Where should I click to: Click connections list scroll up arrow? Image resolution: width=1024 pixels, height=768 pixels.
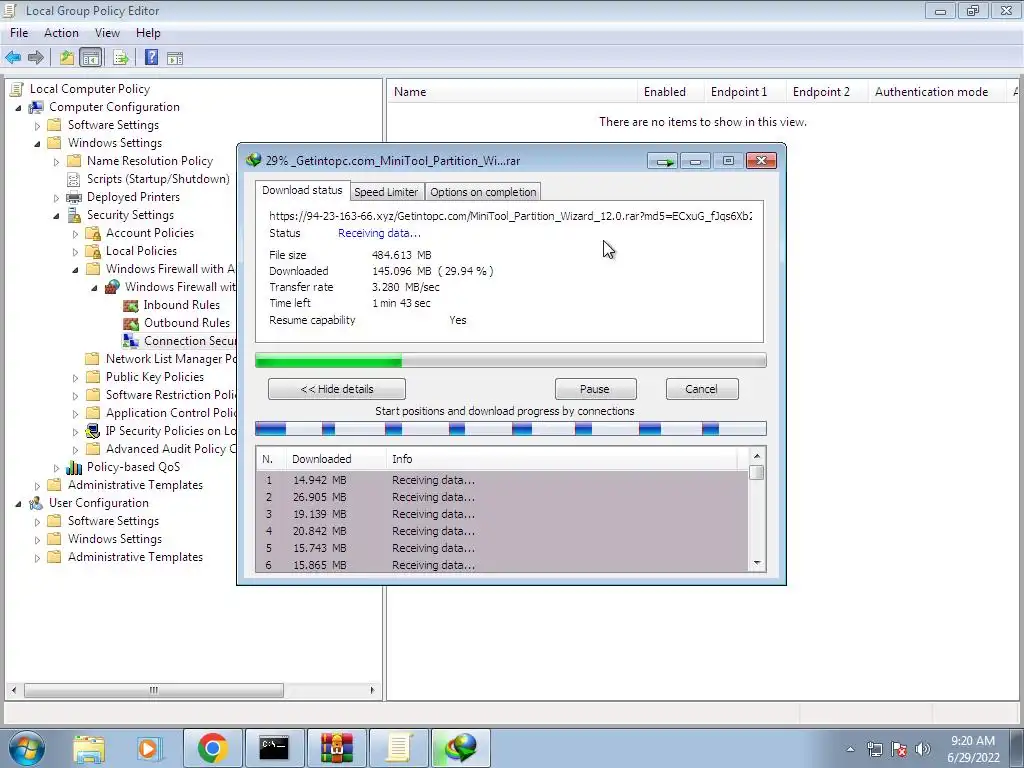[x=757, y=456]
